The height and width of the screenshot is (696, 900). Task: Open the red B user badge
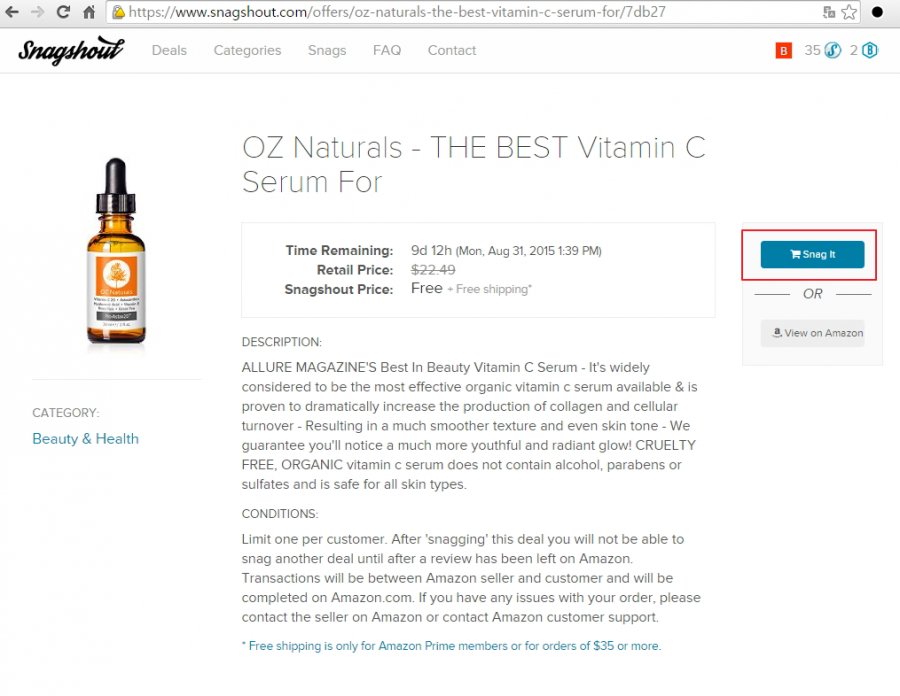(783, 50)
